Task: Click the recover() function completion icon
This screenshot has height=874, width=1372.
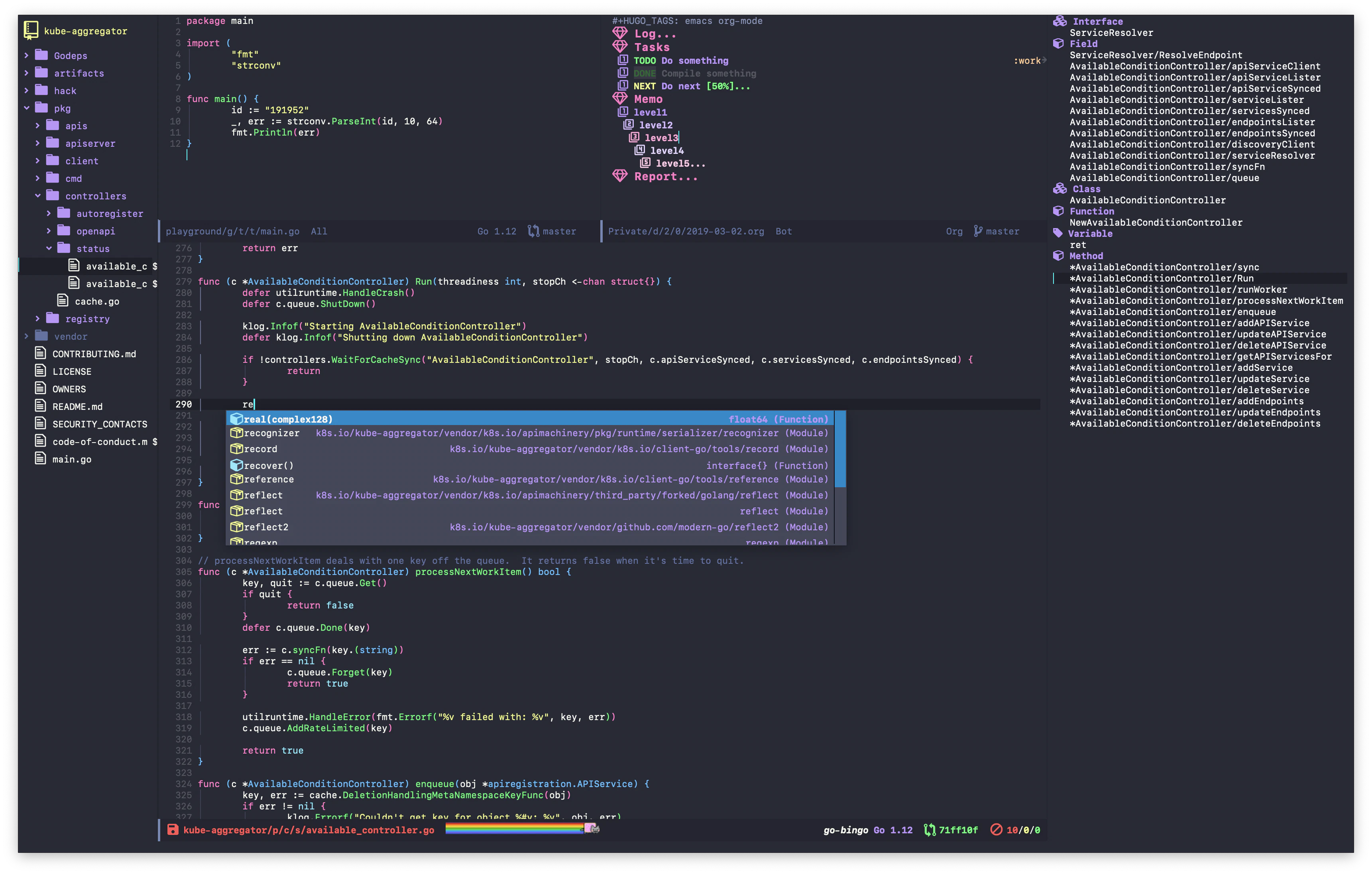Action: pos(236,465)
